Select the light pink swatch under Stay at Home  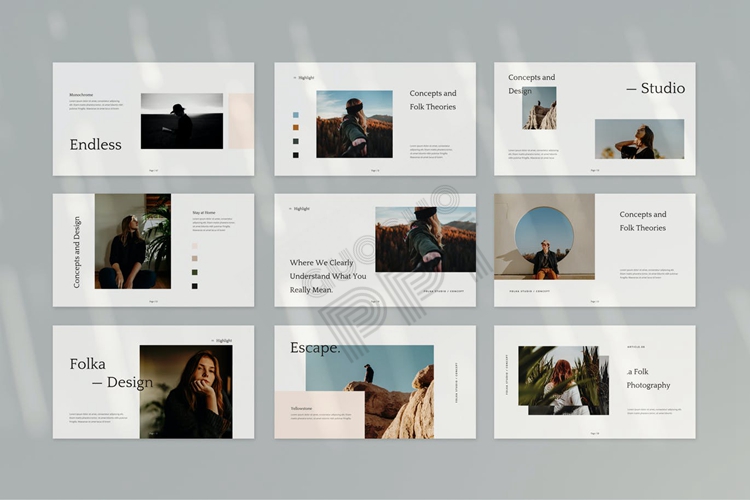point(195,246)
